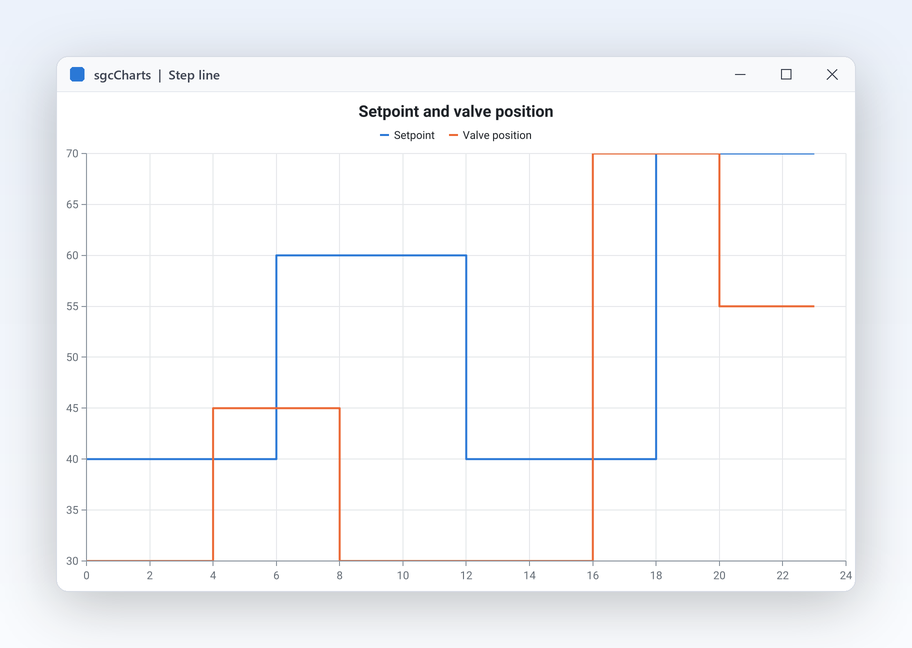Toggle the Valve position legend entry

pyautogui.click(x=490, y=135)
